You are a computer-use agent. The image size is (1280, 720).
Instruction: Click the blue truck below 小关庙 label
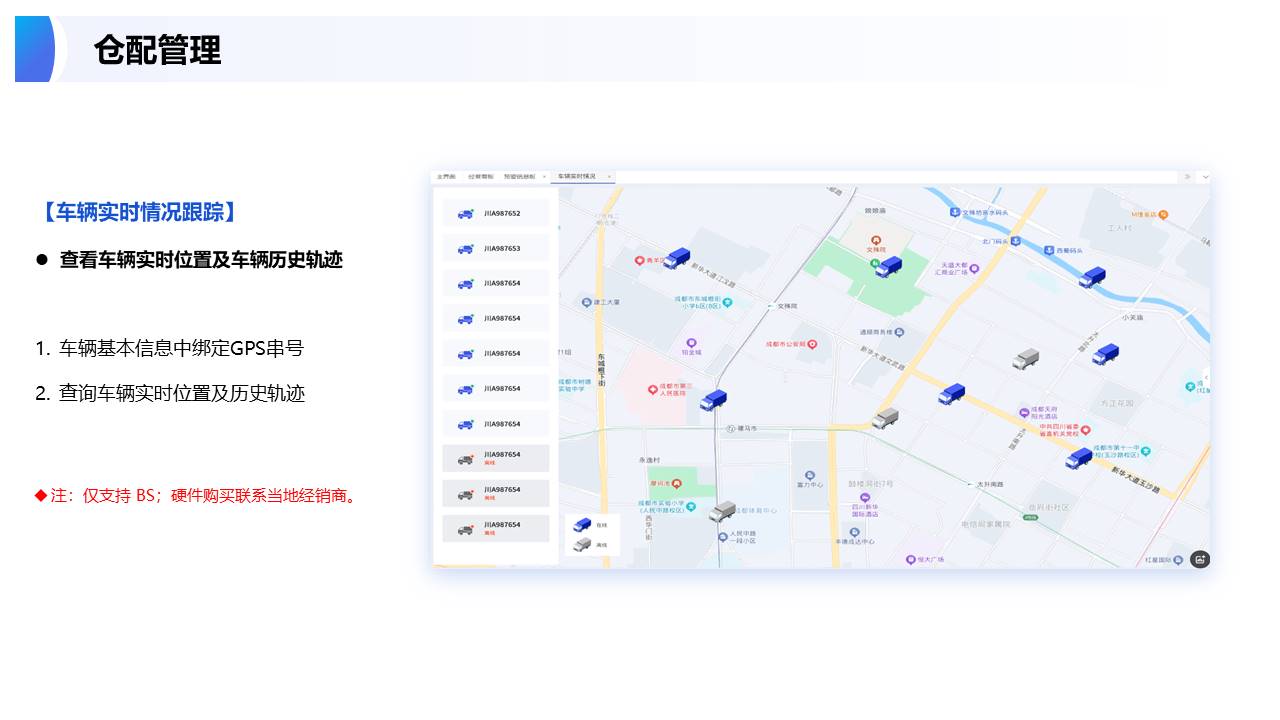(1105, 355)
